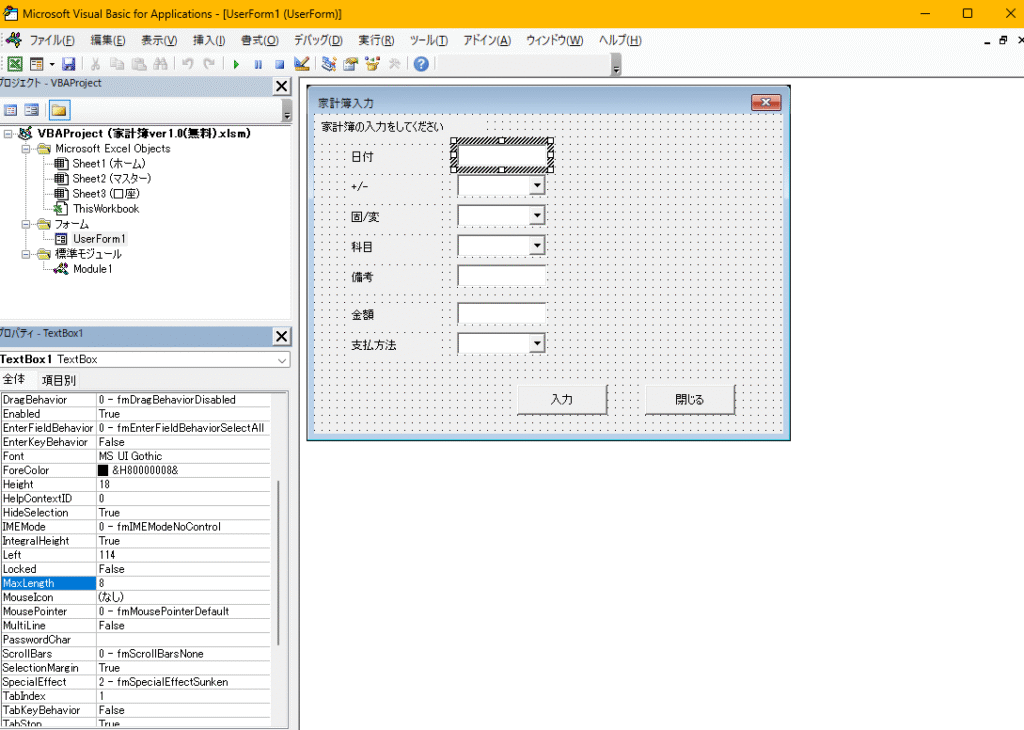The image size is (1024, 730).
Task: Click the Insert UserForm toolbar icon
Action: coord(37,64)
